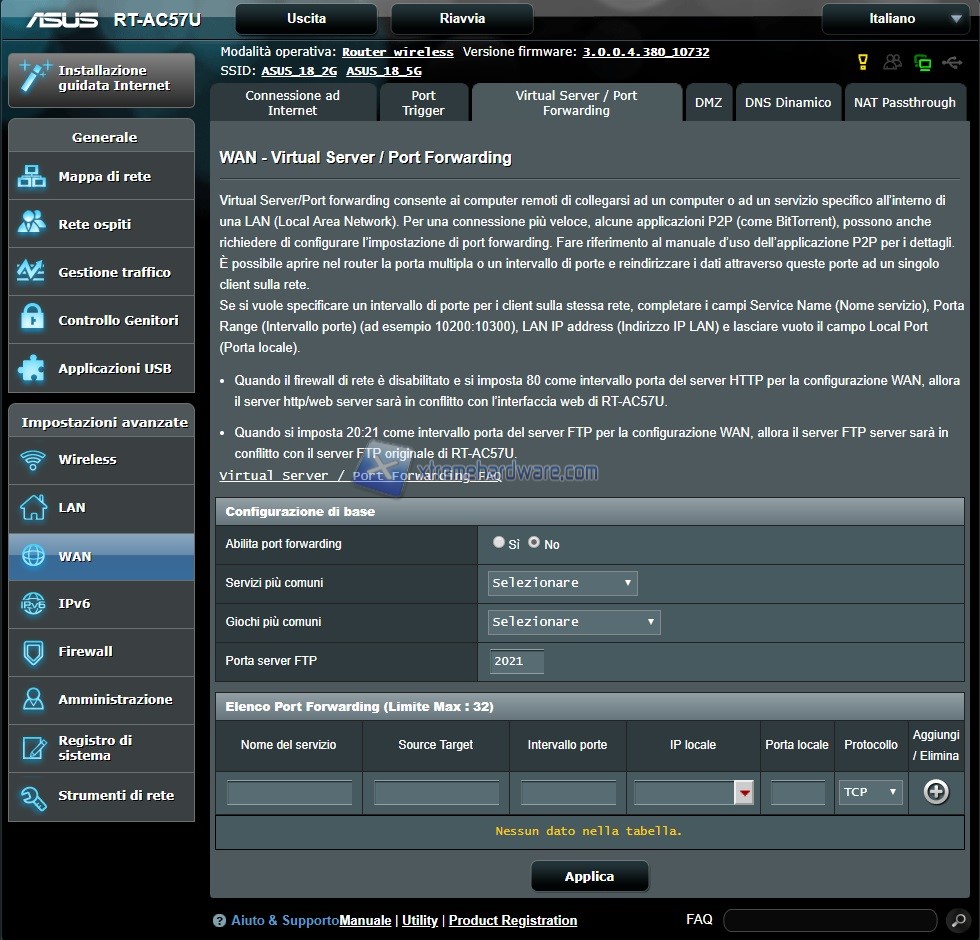Open Virtual Server / Port Forwarding FAQ link
This screenshot has height=940, width=980.
pos(360,476)
